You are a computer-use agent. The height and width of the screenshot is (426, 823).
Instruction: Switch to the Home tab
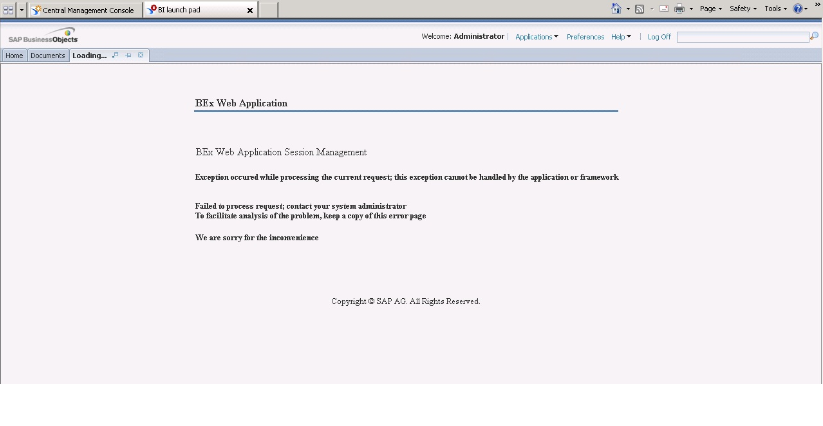coord(14,55)
